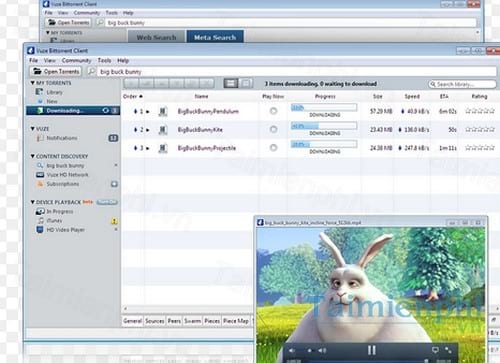
Task: Click the warning icon beside iTunes
Action: [114, 221]
